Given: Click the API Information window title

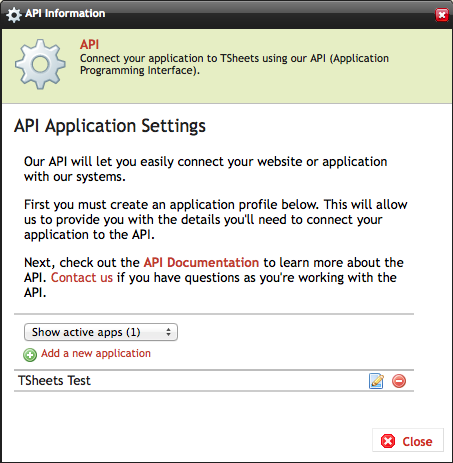Looking at the screenshot, I should (65, 13).
